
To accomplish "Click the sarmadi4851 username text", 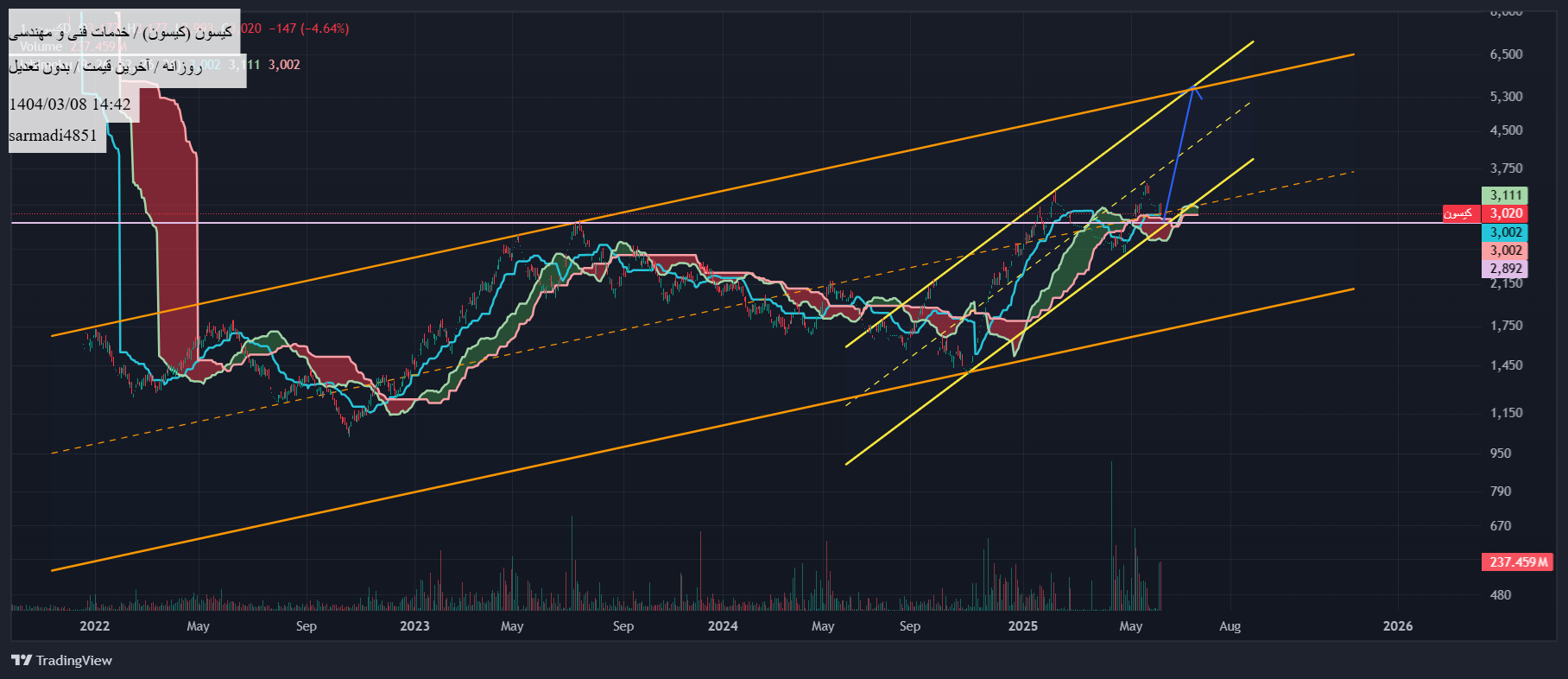I will coord(54,136).
